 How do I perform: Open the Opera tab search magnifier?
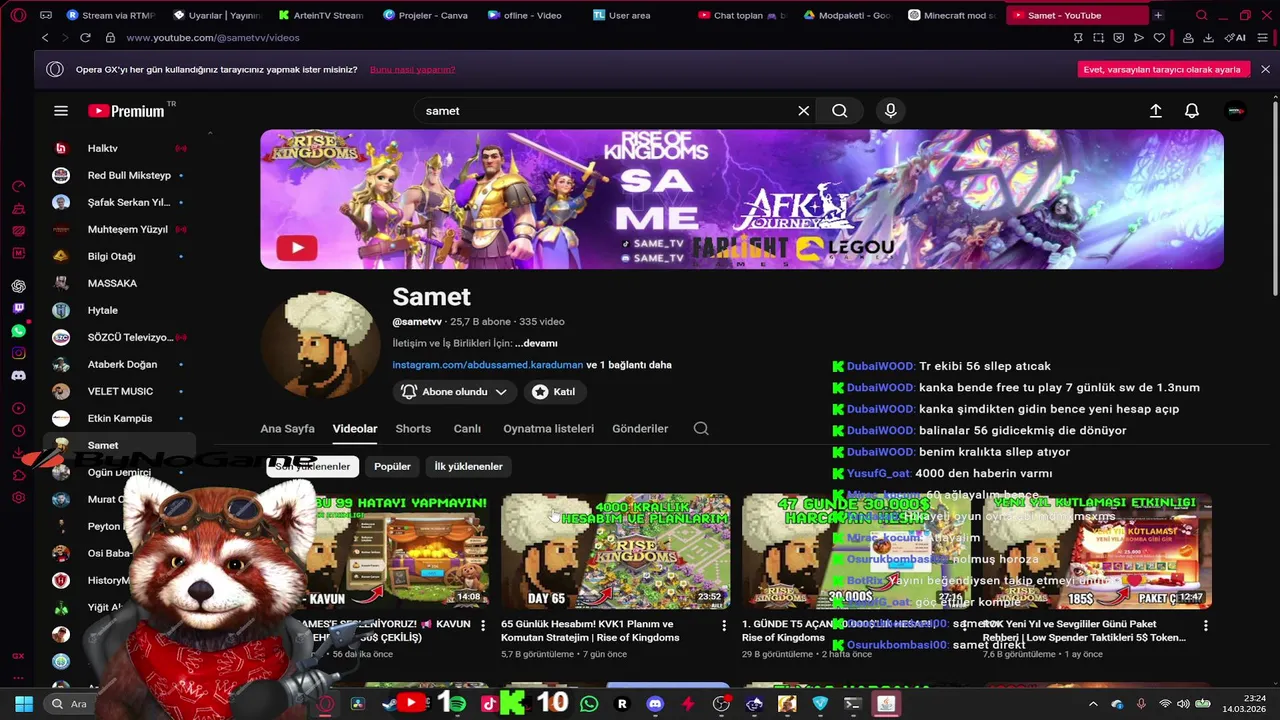(x=1202, y=15)
